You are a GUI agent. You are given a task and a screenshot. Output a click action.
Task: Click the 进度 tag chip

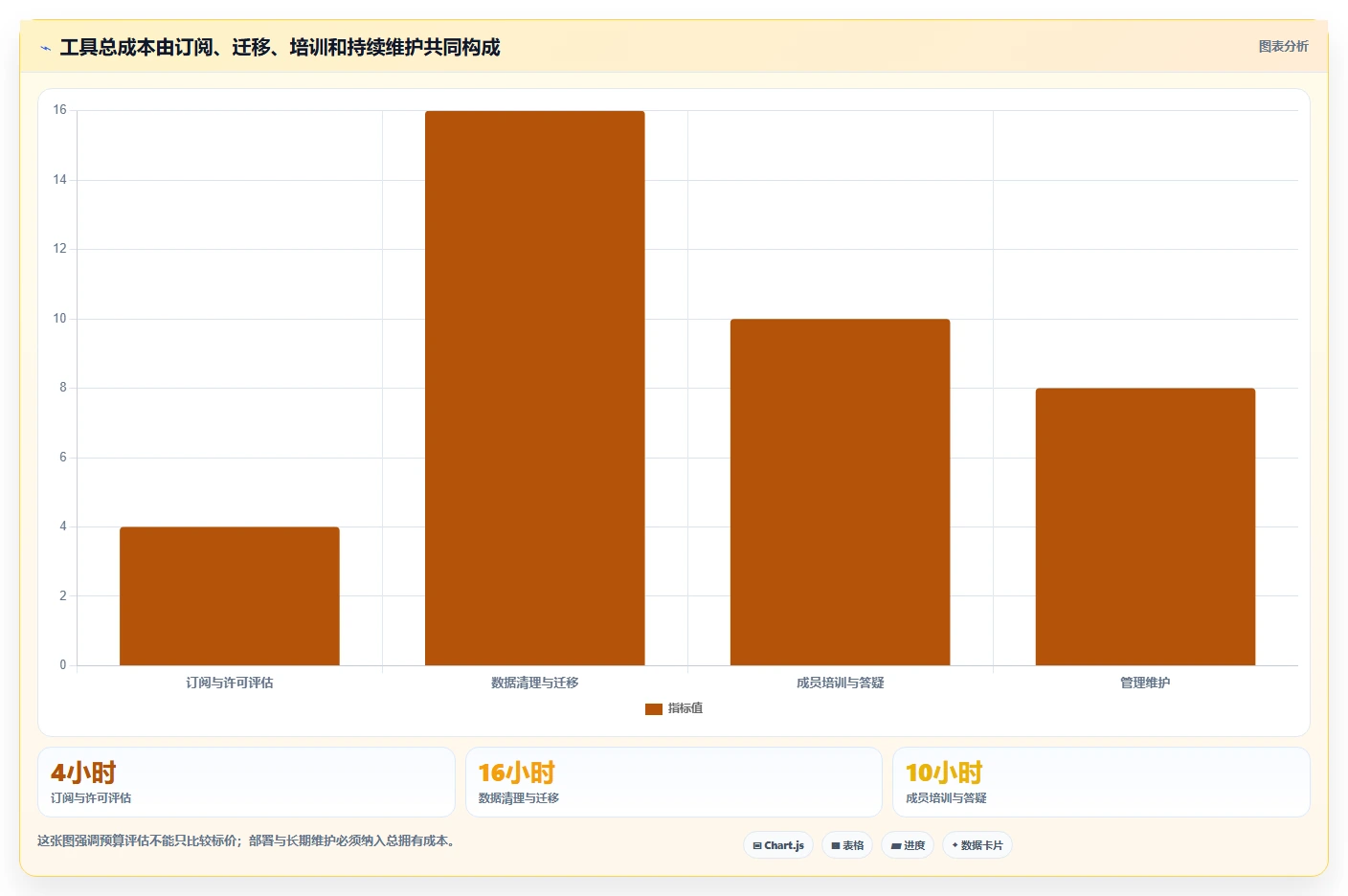click(908, 845)
